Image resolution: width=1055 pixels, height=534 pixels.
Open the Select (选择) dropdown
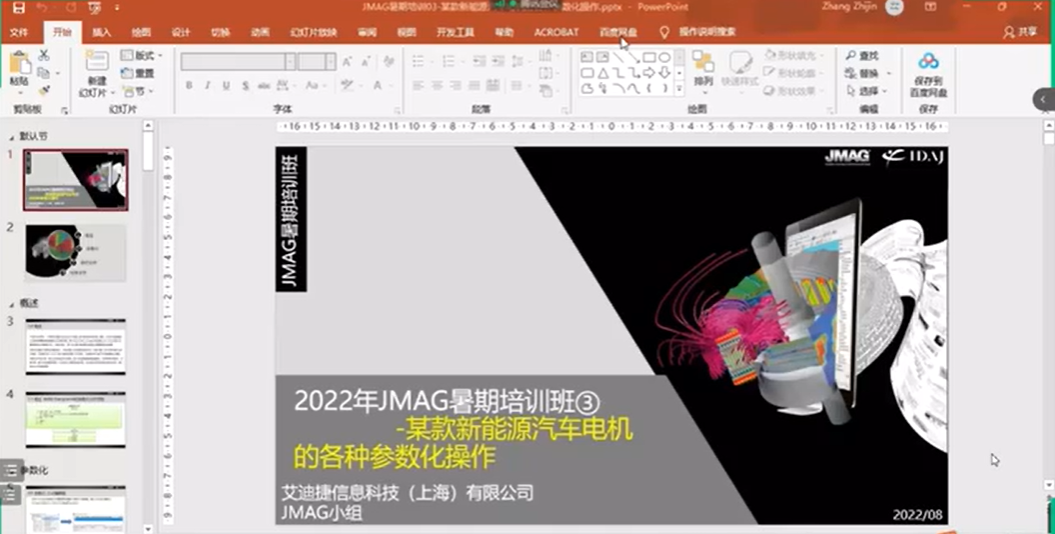pyautogui.click(x=868, y=91)
